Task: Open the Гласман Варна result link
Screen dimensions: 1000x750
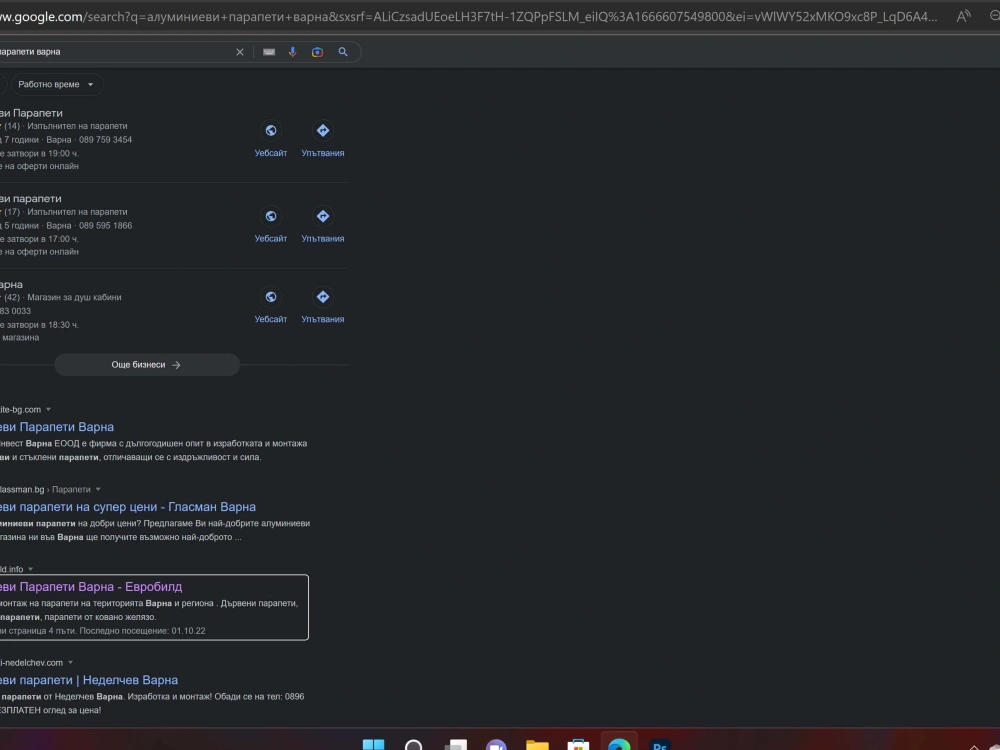Action: tap(128, 507)
